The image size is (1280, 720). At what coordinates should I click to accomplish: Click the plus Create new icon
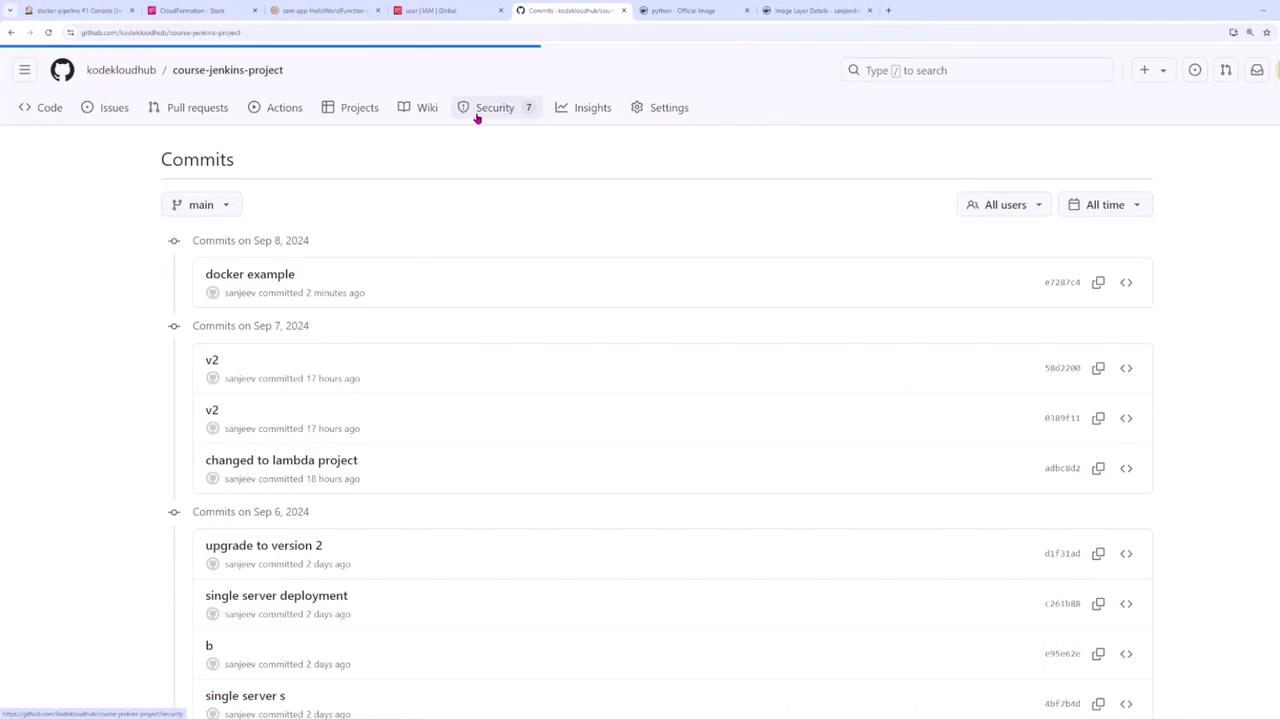coord(1145,70)
